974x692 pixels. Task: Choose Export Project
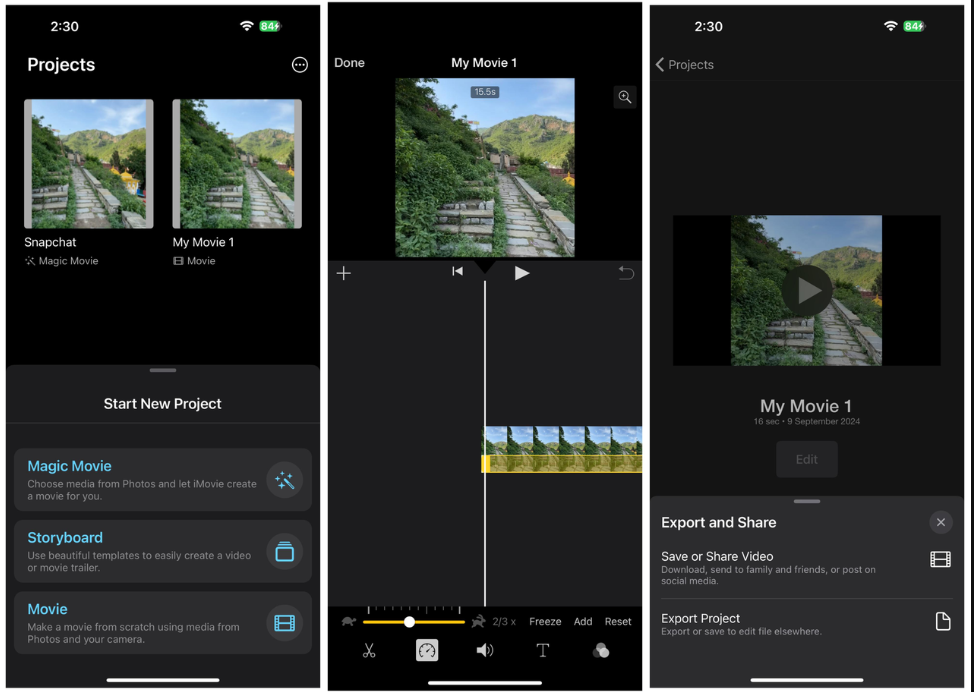[x=806, y=624]
